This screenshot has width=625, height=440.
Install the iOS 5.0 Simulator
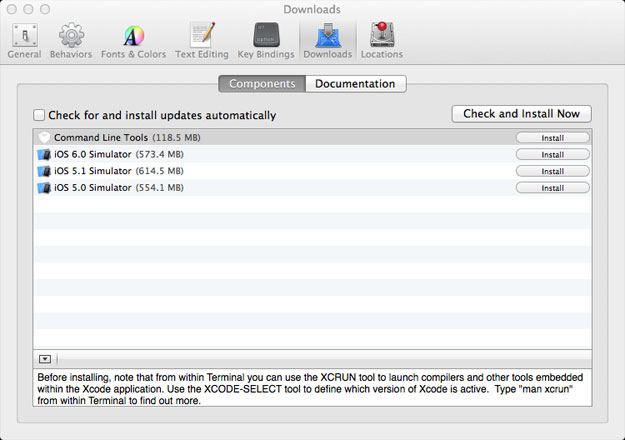click(552, 188)
